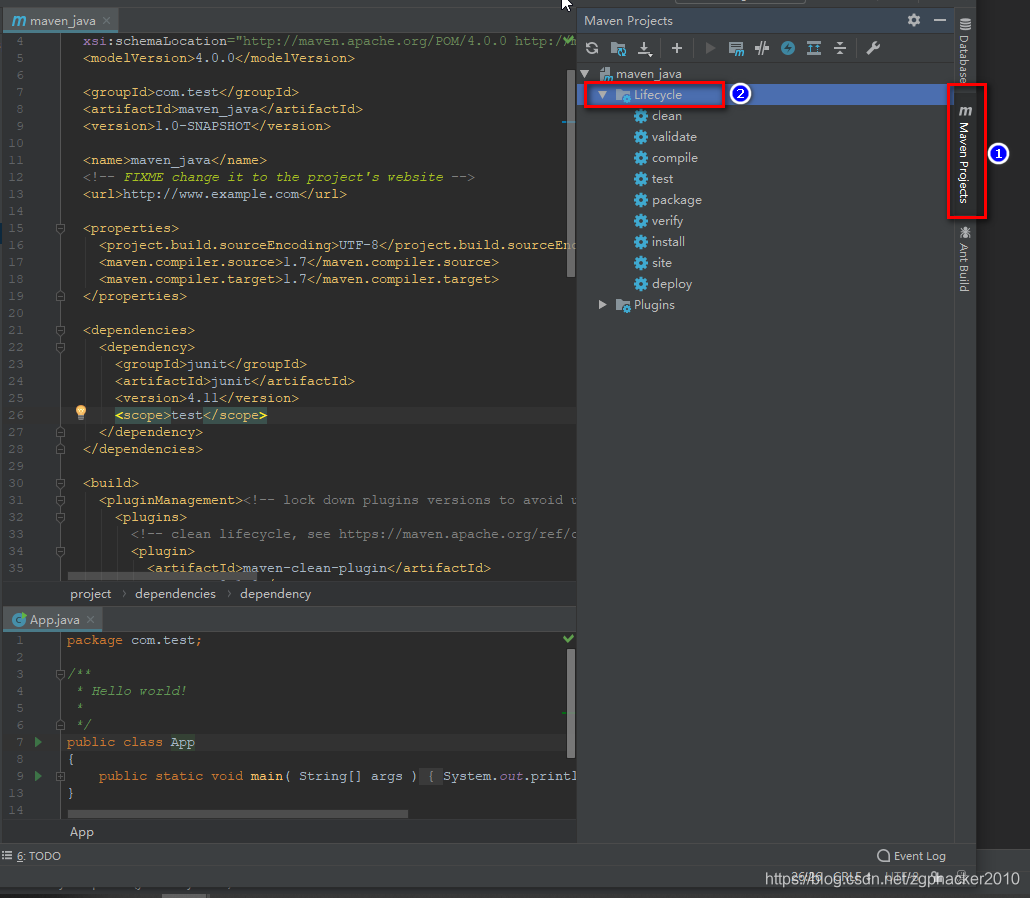
Task: Click dependency breadcrumb
Action: pos(275,594)
